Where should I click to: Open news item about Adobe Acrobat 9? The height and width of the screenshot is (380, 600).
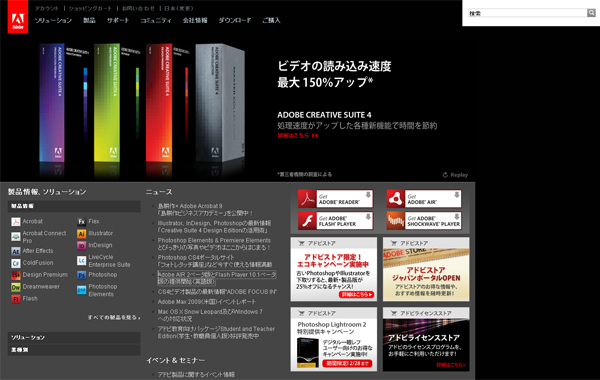pyautogui.click(x=205, y=210)
